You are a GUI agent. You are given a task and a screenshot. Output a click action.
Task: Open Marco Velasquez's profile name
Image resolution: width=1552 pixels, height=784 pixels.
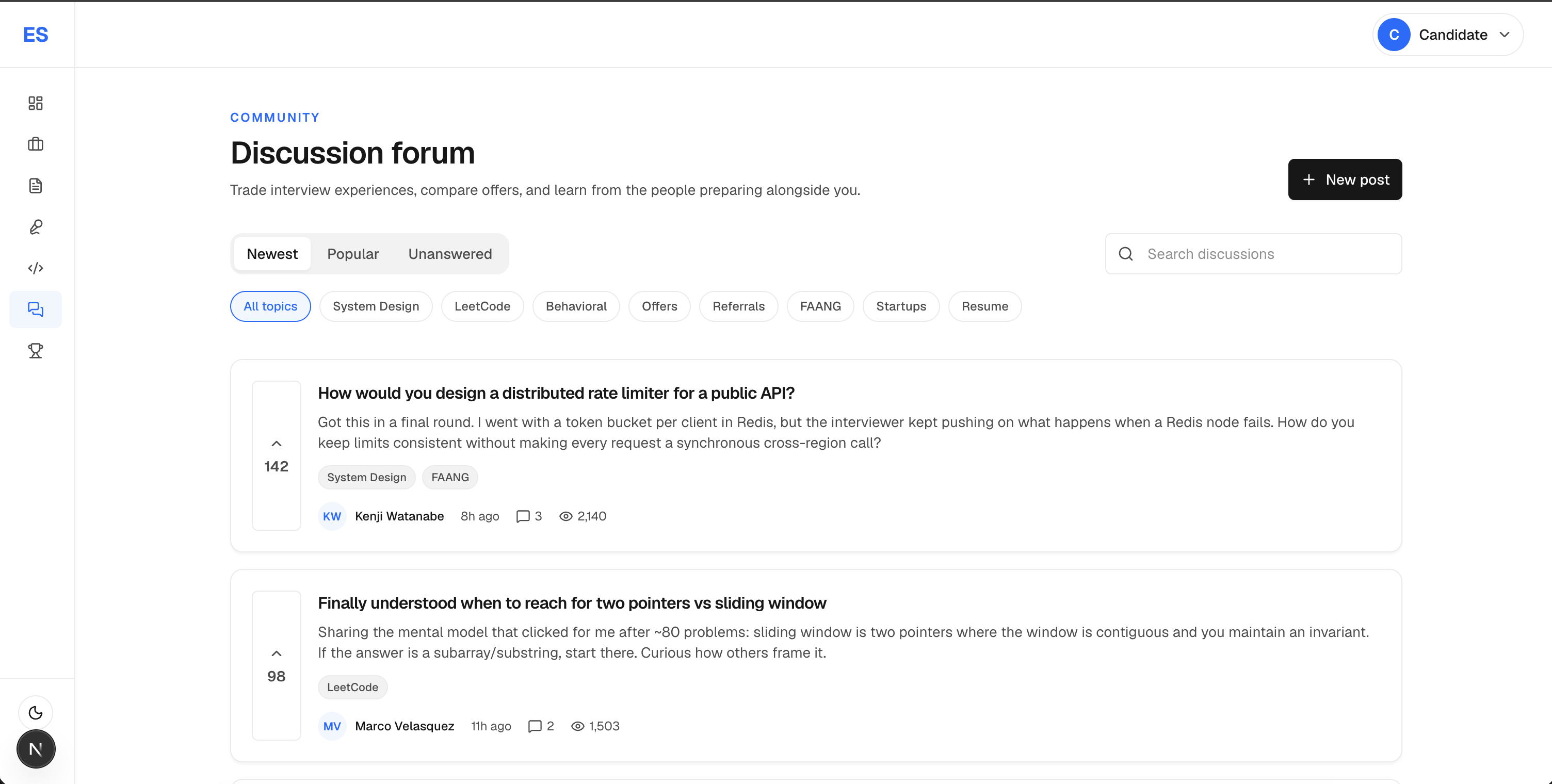pyautogui.click(x=405, y=727)
